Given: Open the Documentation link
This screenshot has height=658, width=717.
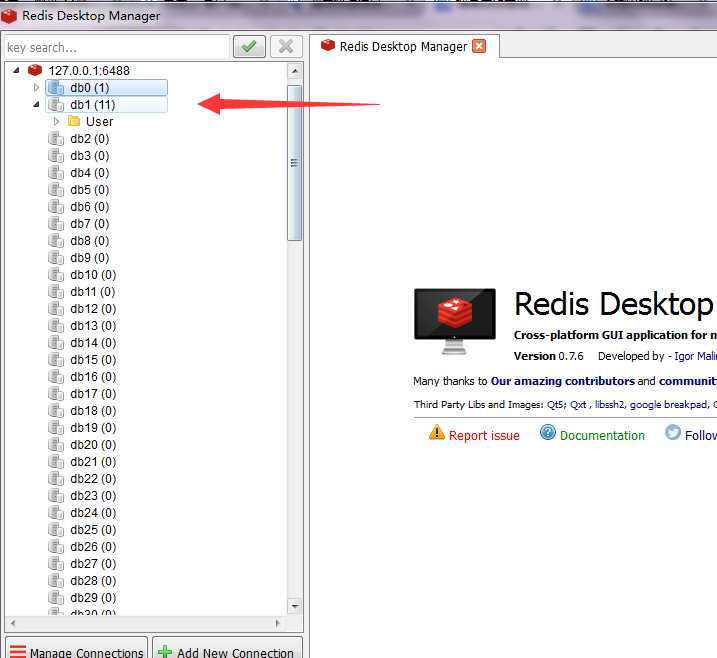Looking at the screenshot, I should [602, 435].
